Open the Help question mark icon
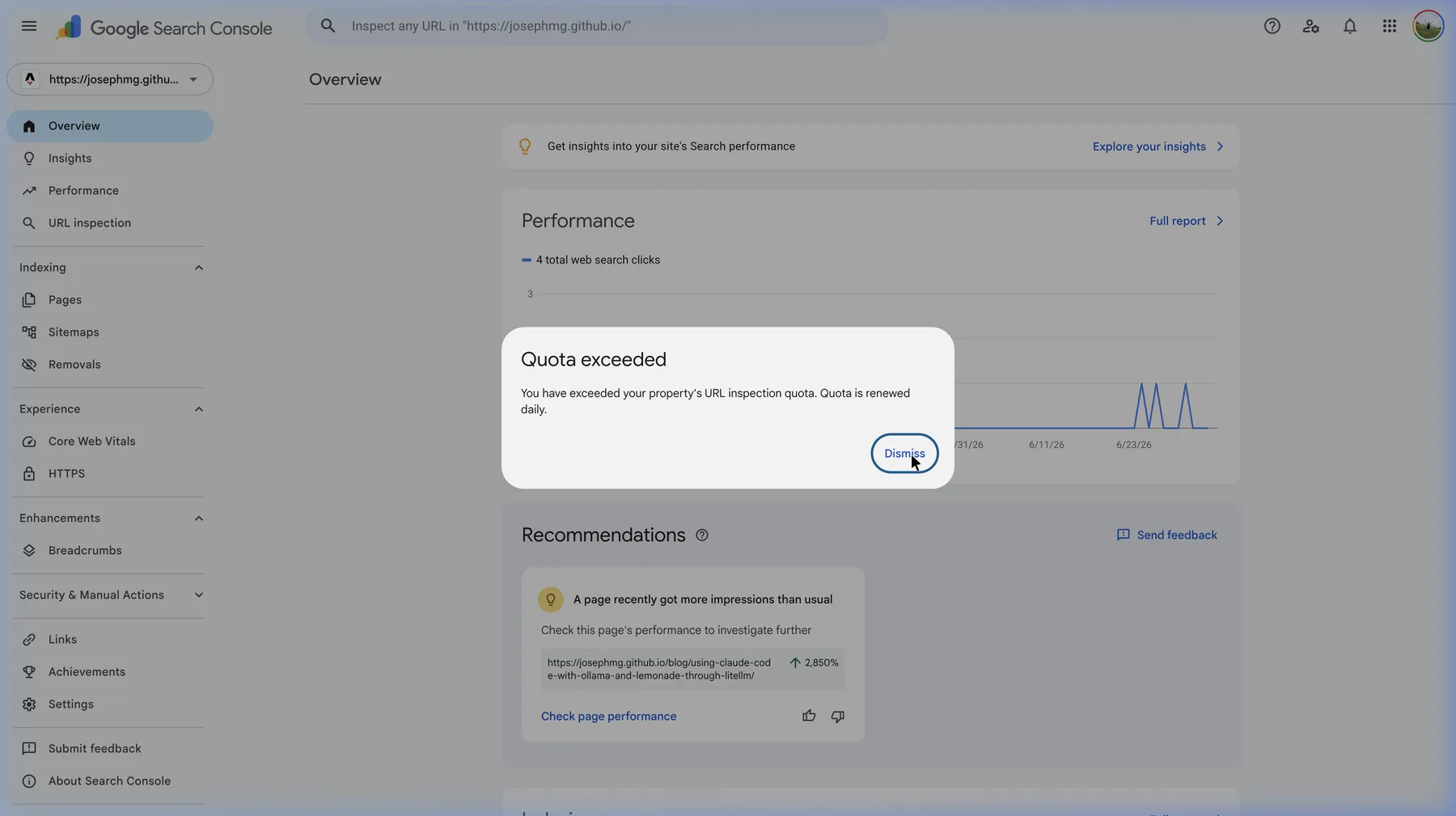The width and height of the screenshot is (1456, 816). pyautogui.click(x=1272, y=26)
